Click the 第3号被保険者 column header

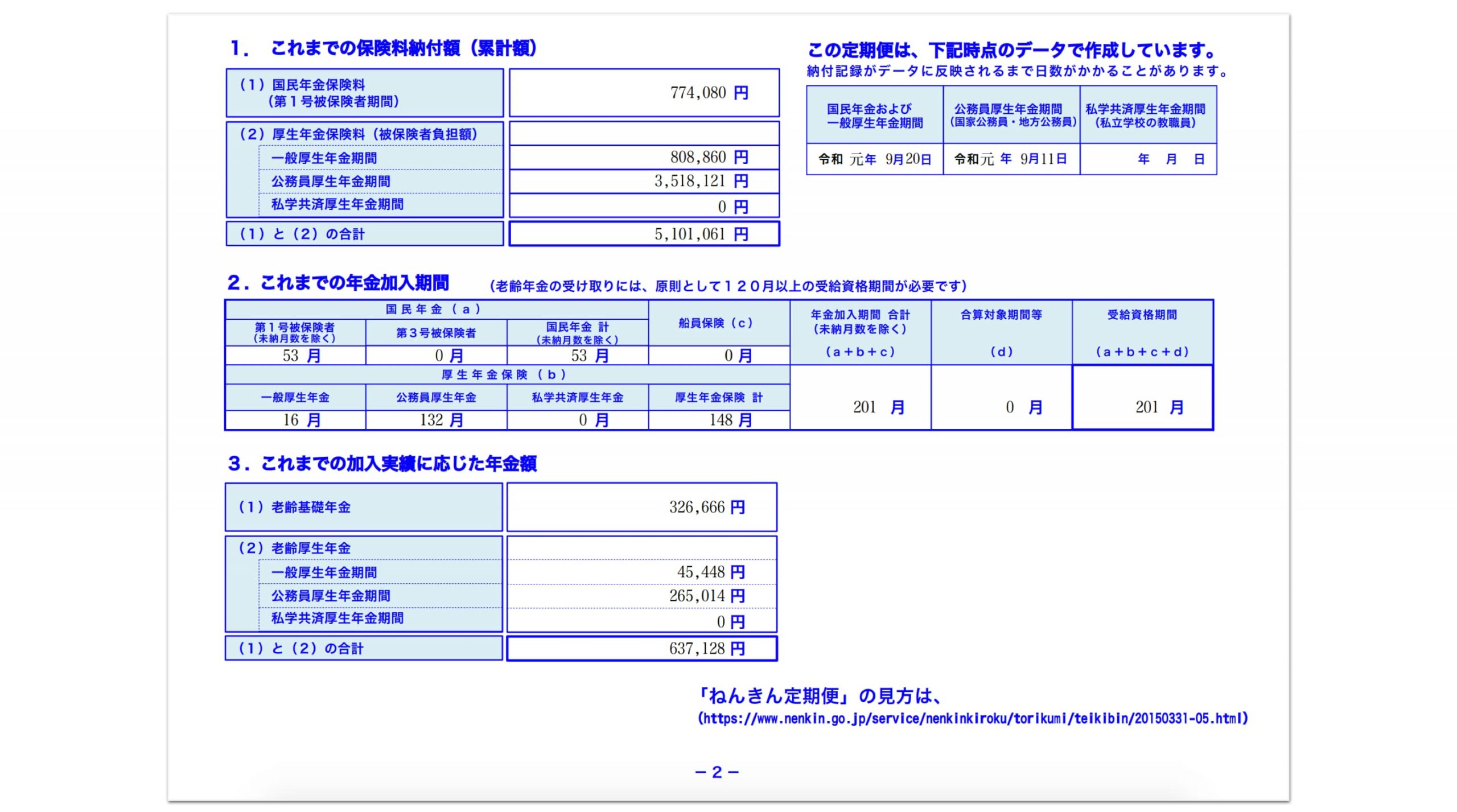click(x=437, y=333)
